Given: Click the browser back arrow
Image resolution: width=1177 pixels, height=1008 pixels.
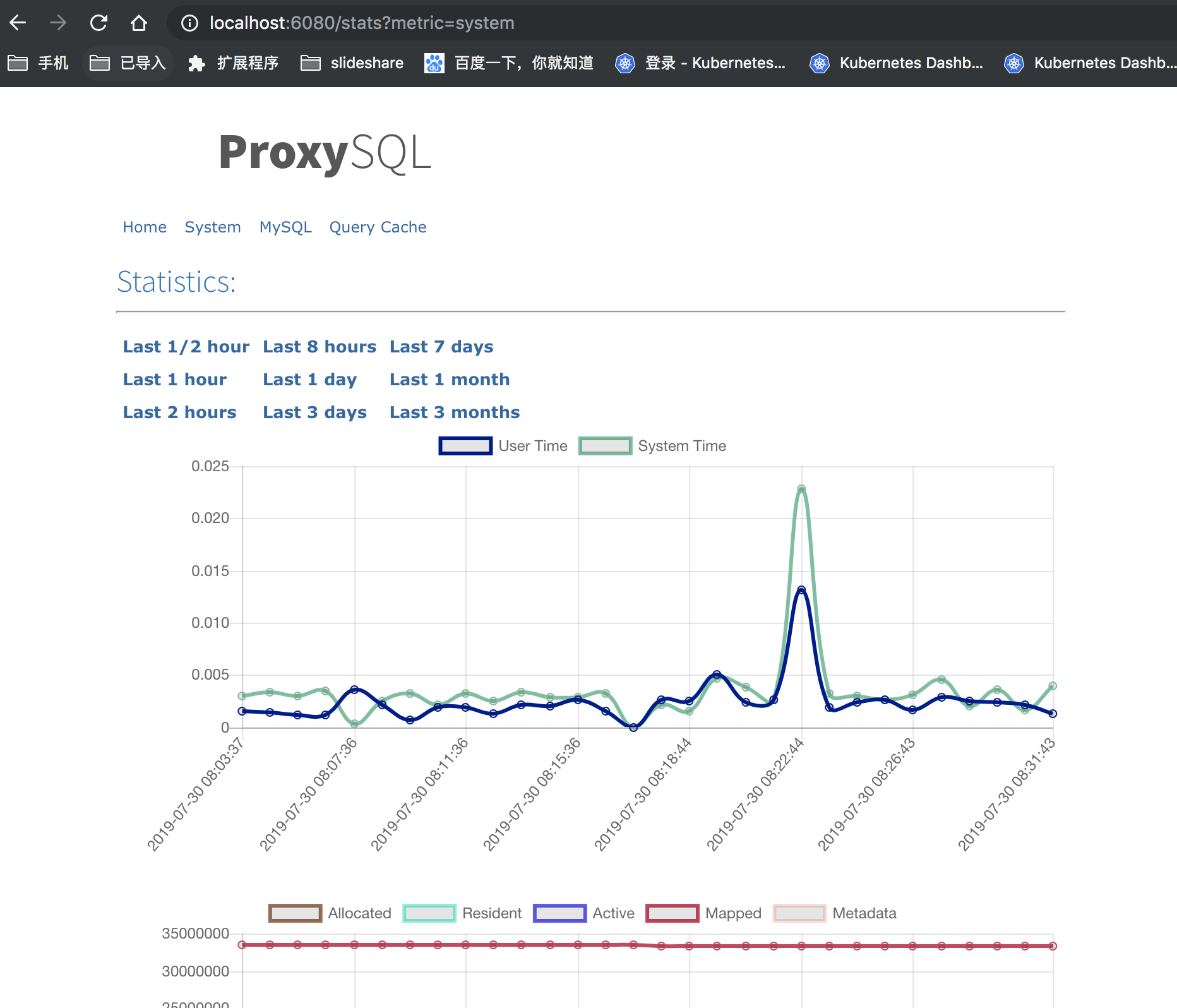Looking at the screenshot, I should tap(18, 23).
